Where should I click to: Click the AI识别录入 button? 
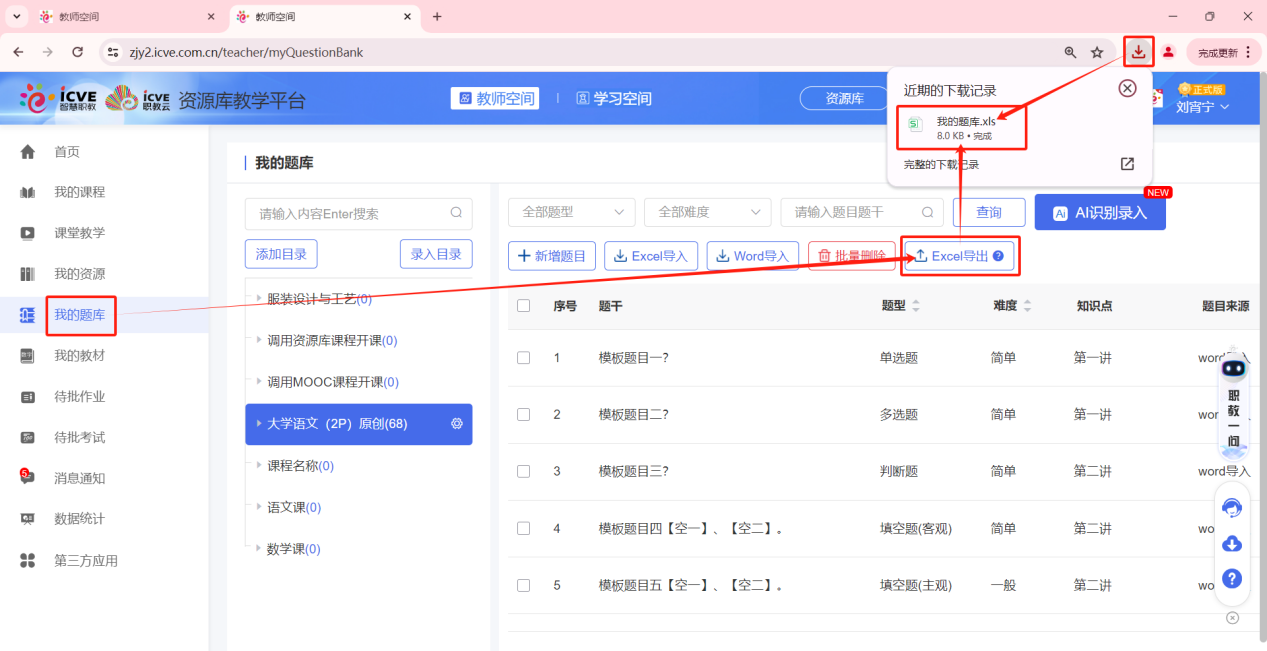(1100, 212)
